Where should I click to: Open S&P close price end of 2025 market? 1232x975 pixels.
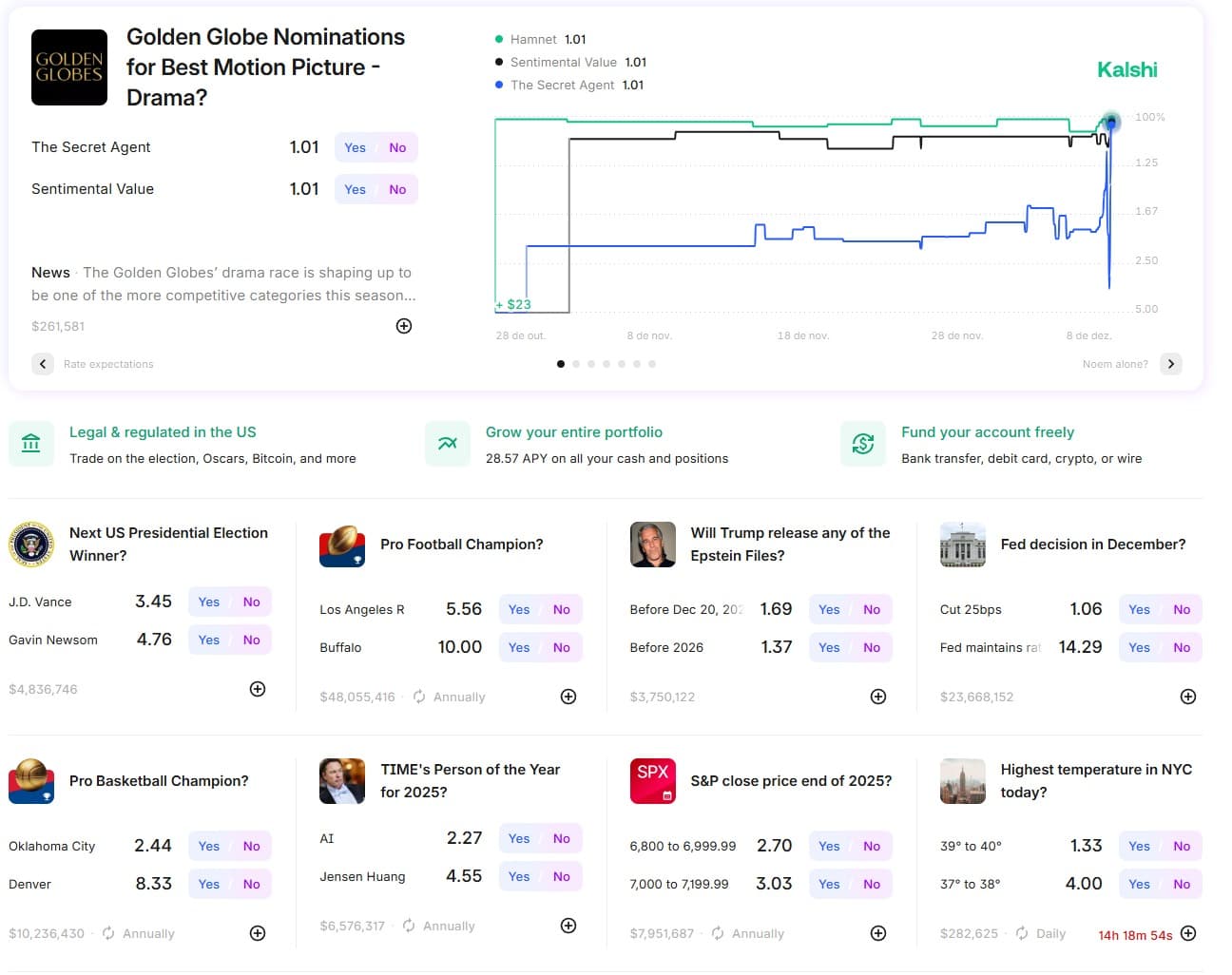[x=791, y=781]
